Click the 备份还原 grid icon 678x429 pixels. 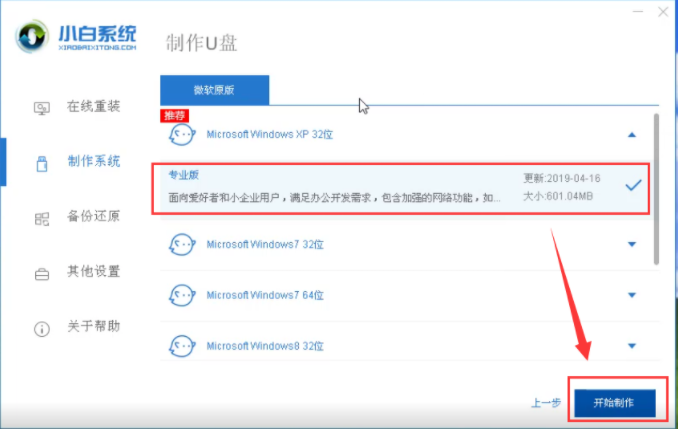point(42,218)
